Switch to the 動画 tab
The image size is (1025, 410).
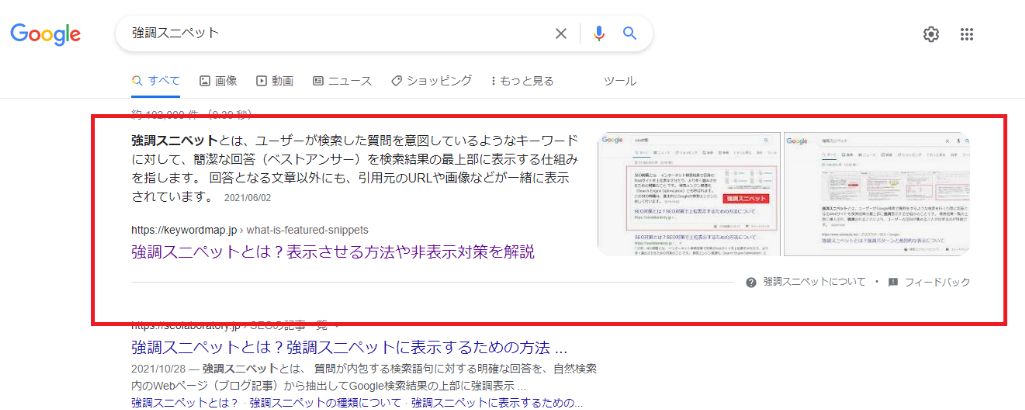click(275, 81)
